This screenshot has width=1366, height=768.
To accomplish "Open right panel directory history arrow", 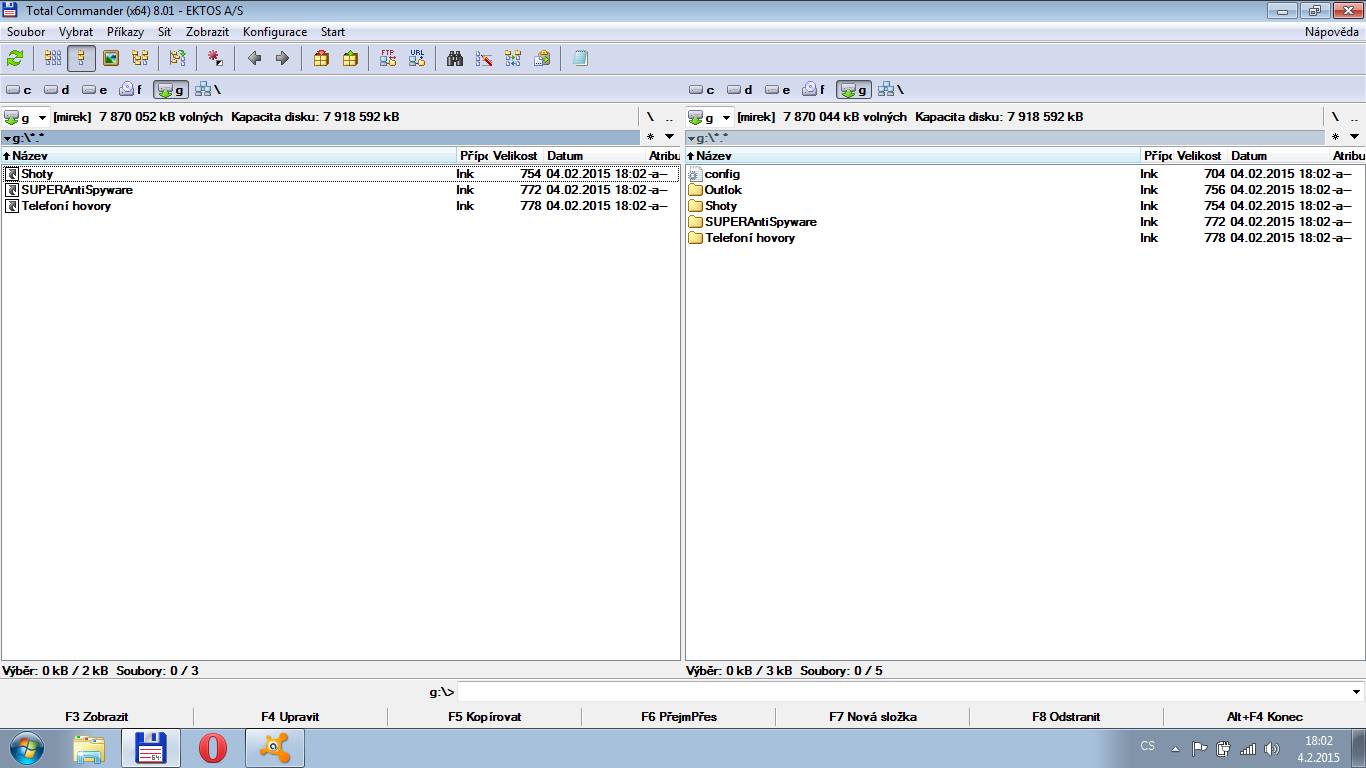I will click(x=1354, y=137).
